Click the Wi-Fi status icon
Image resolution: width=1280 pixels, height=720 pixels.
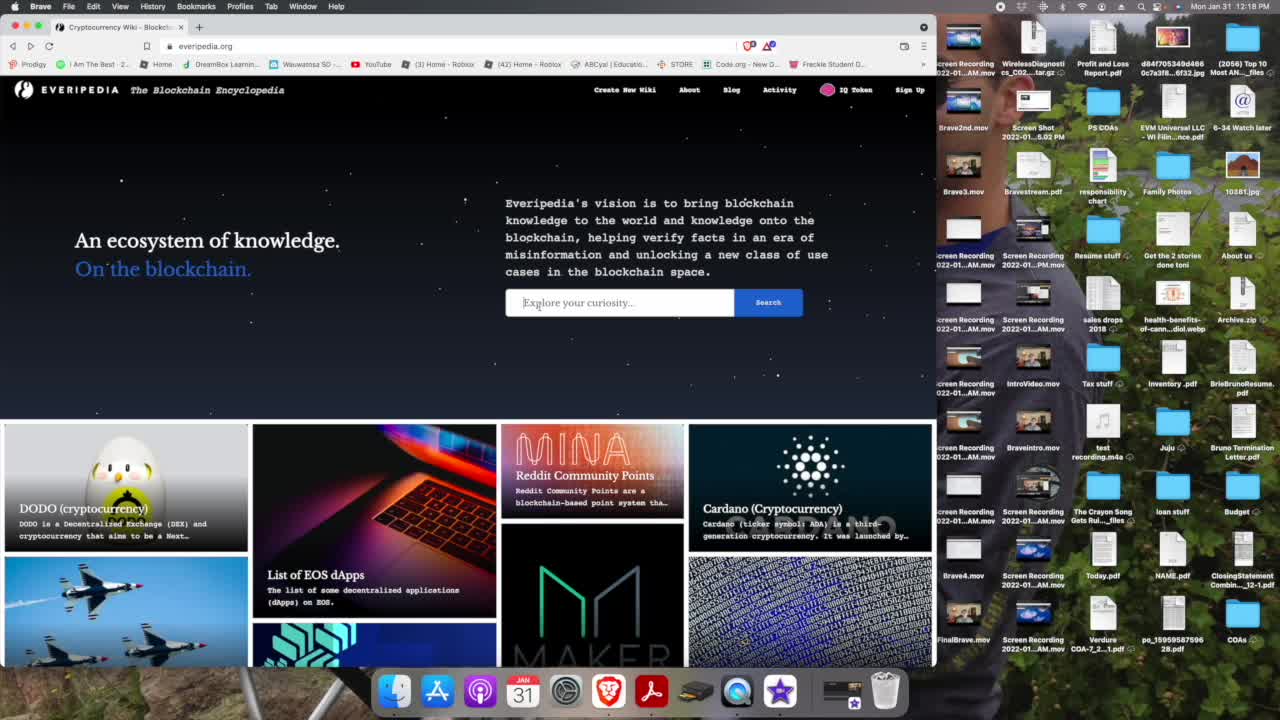[1082, 6]
